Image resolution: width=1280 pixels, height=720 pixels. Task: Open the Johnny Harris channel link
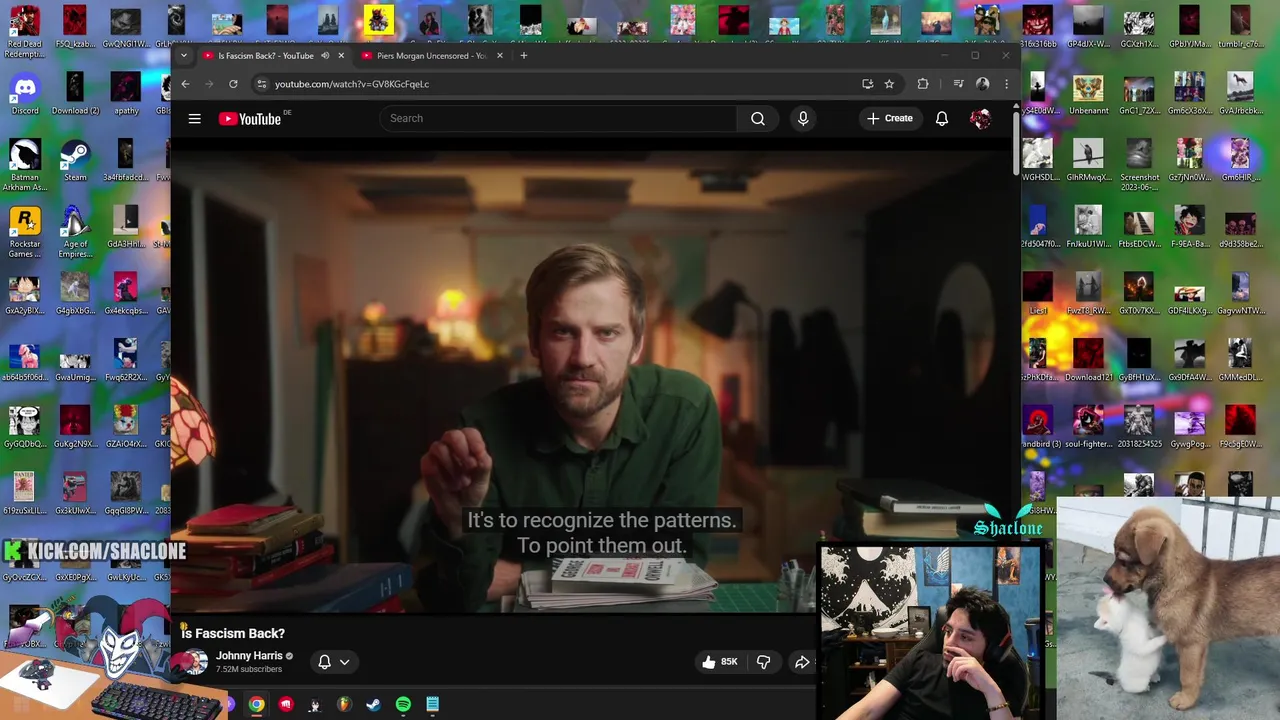[249, 656]
